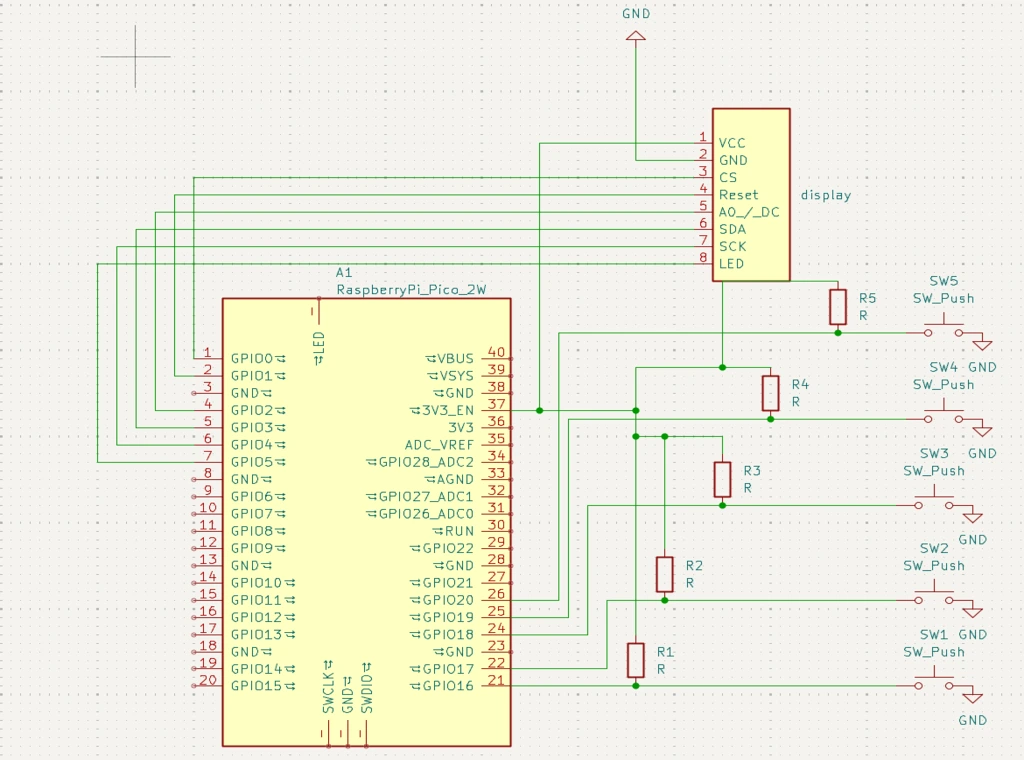The width and height of the screenshot is (1024, 760).
Task: Click pin number 20 on the Pico
Action: tap(208, 680)
